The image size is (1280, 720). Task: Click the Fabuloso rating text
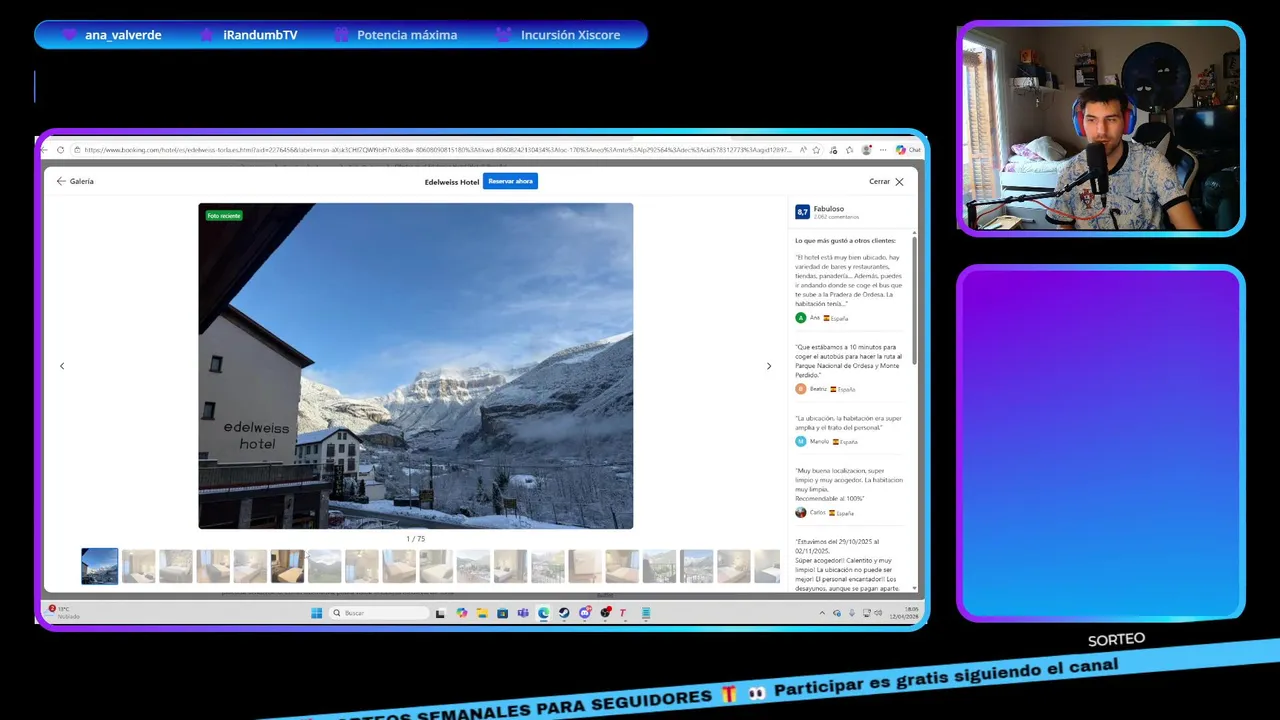(x=829, y=209)
